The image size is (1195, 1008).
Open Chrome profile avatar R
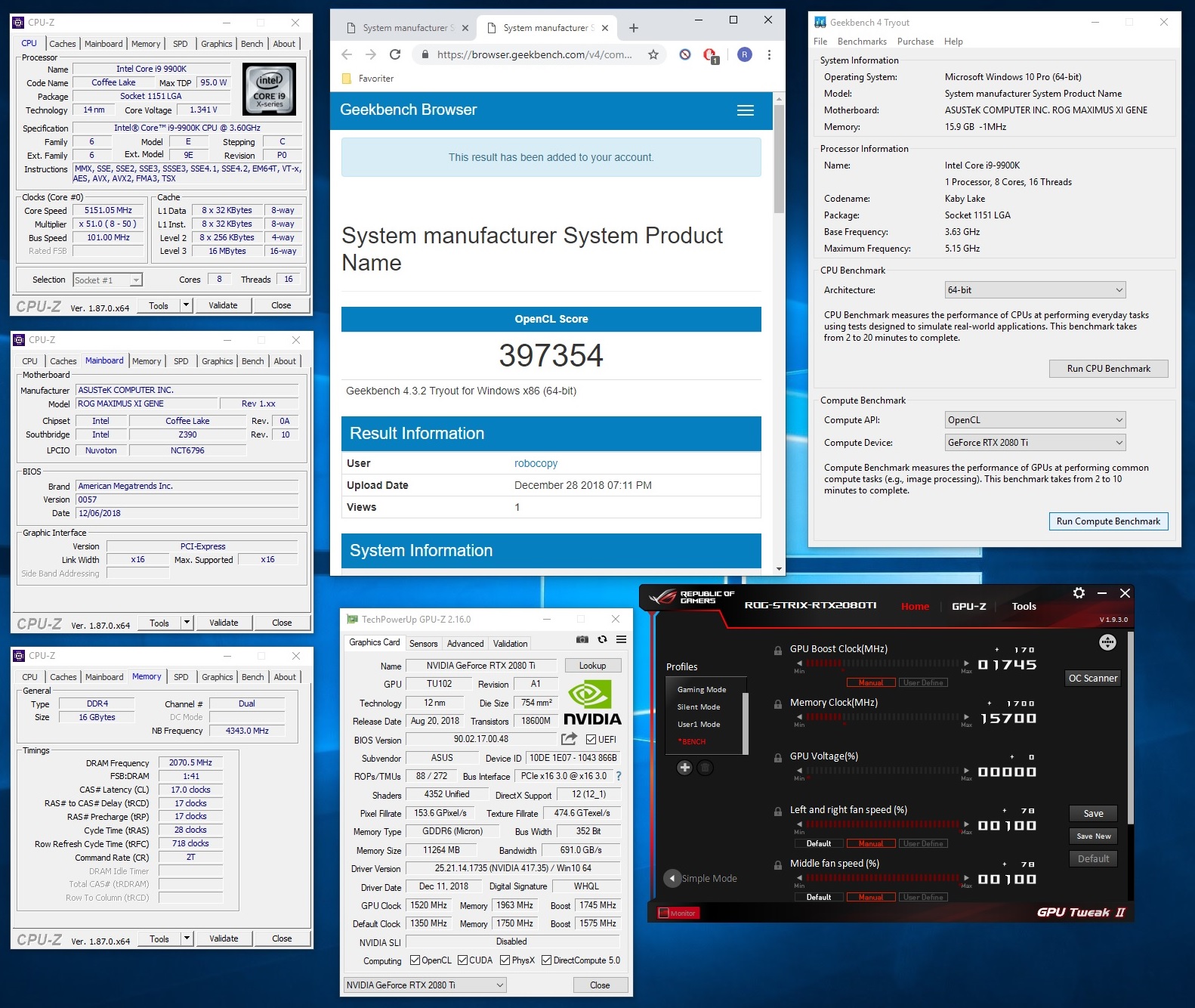pyautogui.click(x=745, y=54)
